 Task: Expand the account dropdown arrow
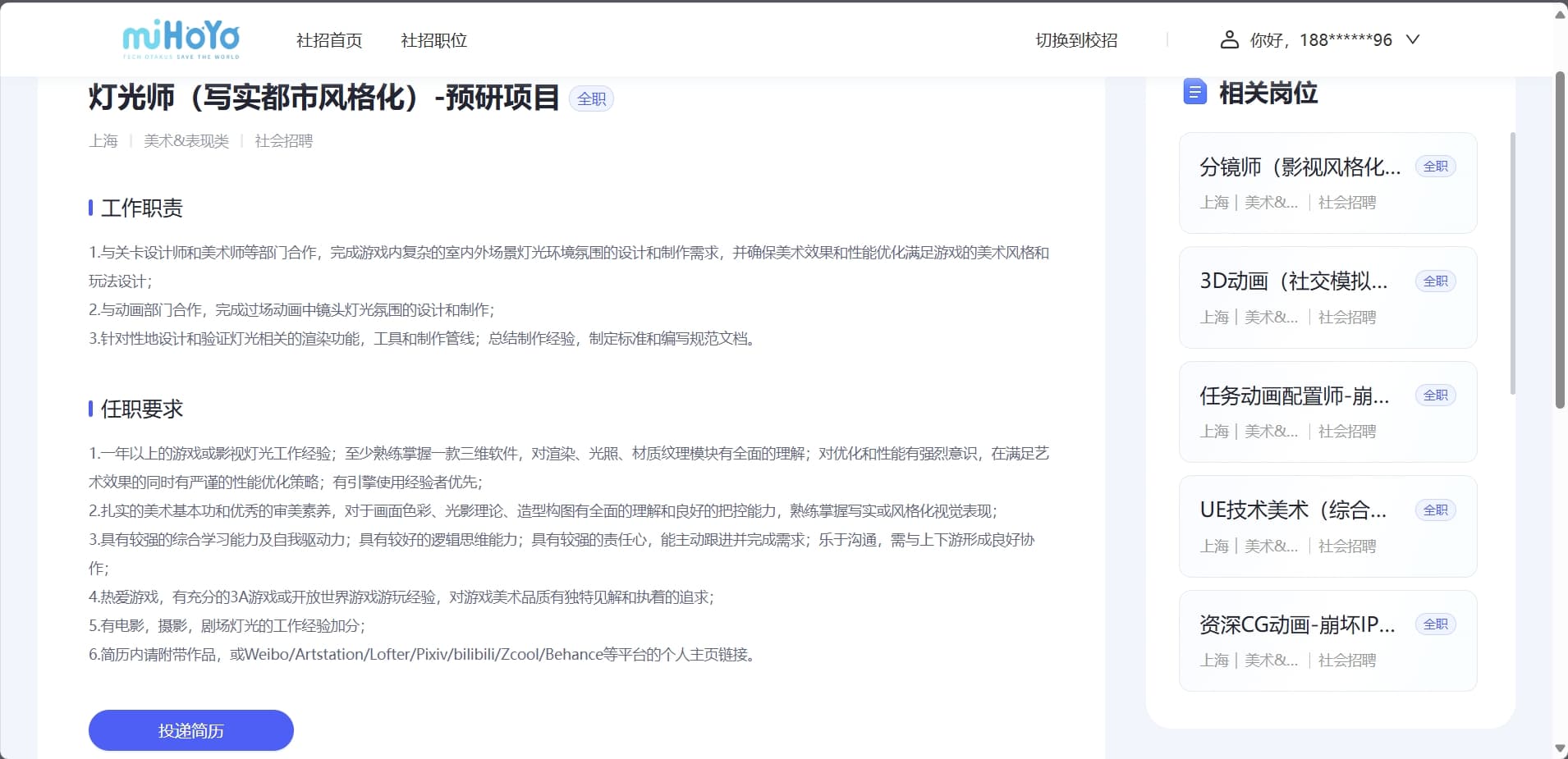1413,39
